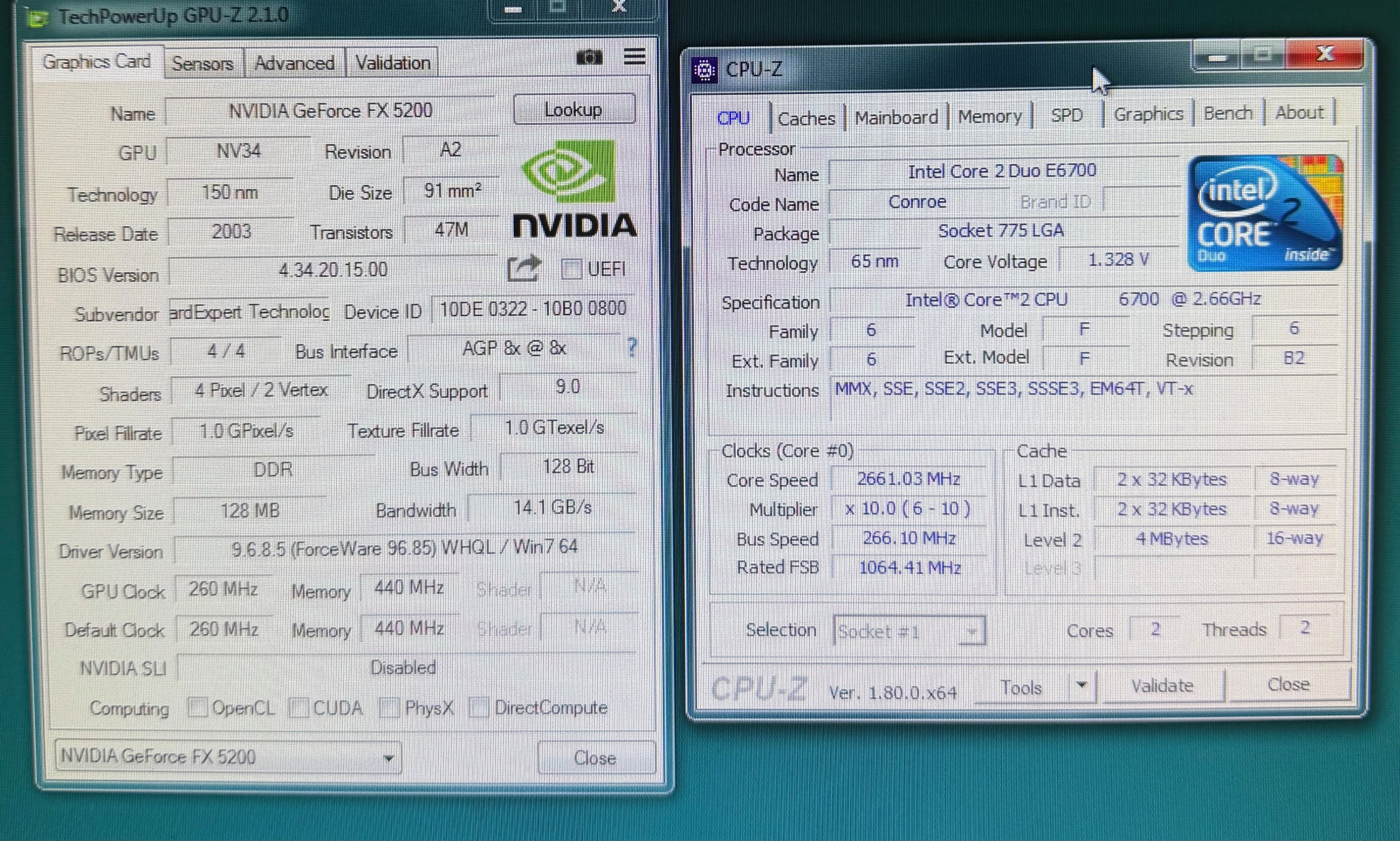The height and width of the screenshot is (841, 1400).
Task: Open the Socket #1 selection dropdown
Action: pos(910,631)
